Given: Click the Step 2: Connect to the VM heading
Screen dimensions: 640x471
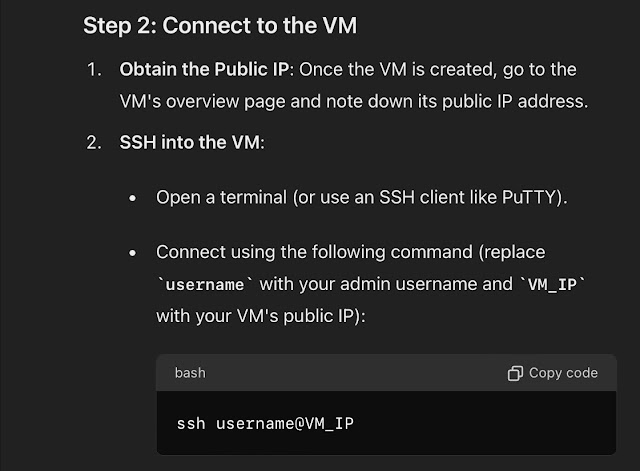Looking at the screenshot, I should tap(220, 25).
